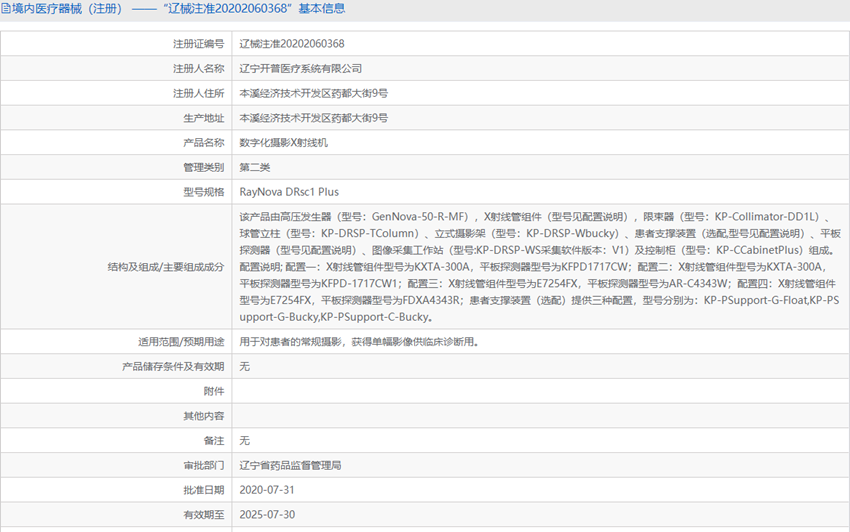Viewport: 850px width, 532px height.
Task: Click the 适用范围/预期用途 label
Action: [181, 342]
